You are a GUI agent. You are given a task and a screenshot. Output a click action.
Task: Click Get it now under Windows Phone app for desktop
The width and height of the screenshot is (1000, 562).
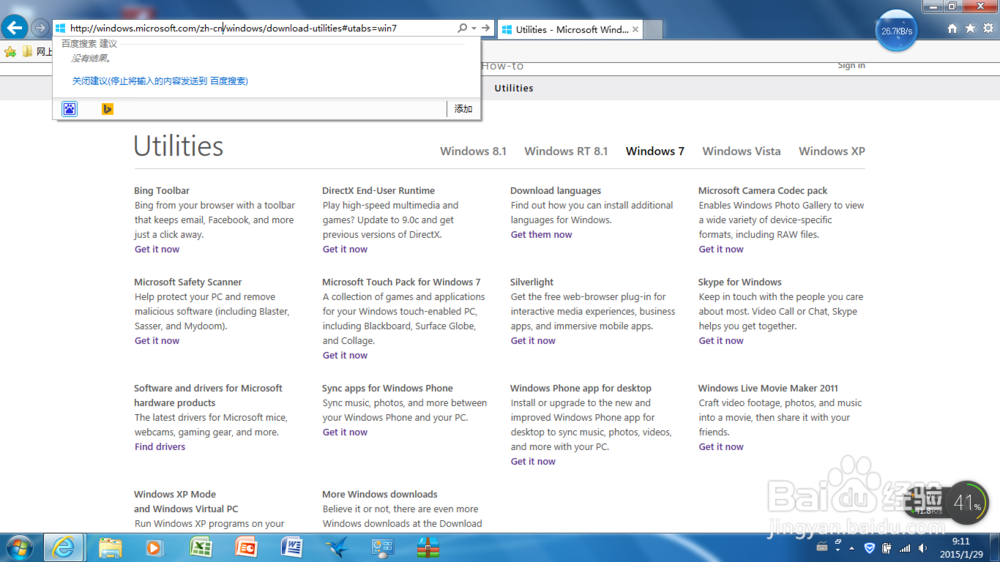[533, 461]
